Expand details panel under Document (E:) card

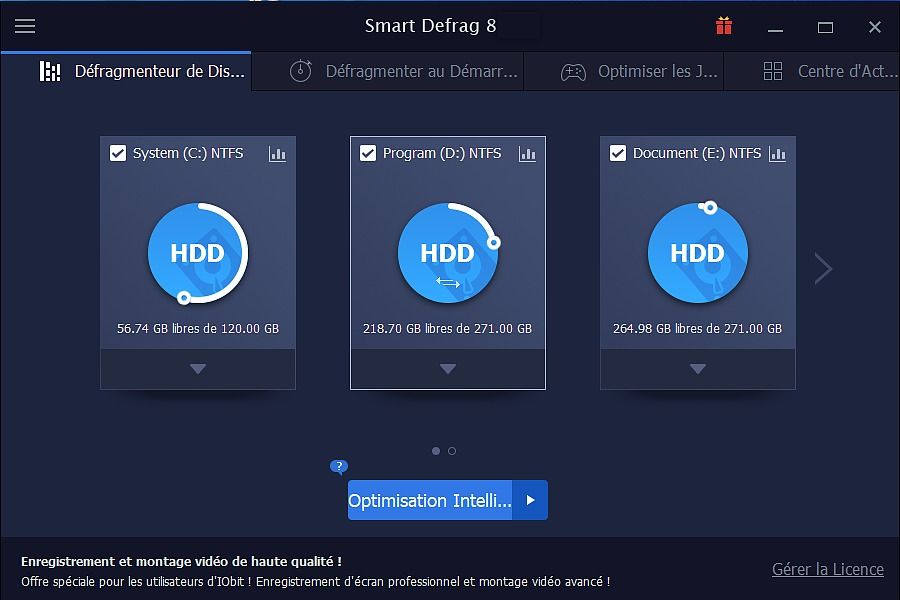click(x=697, y=370)
